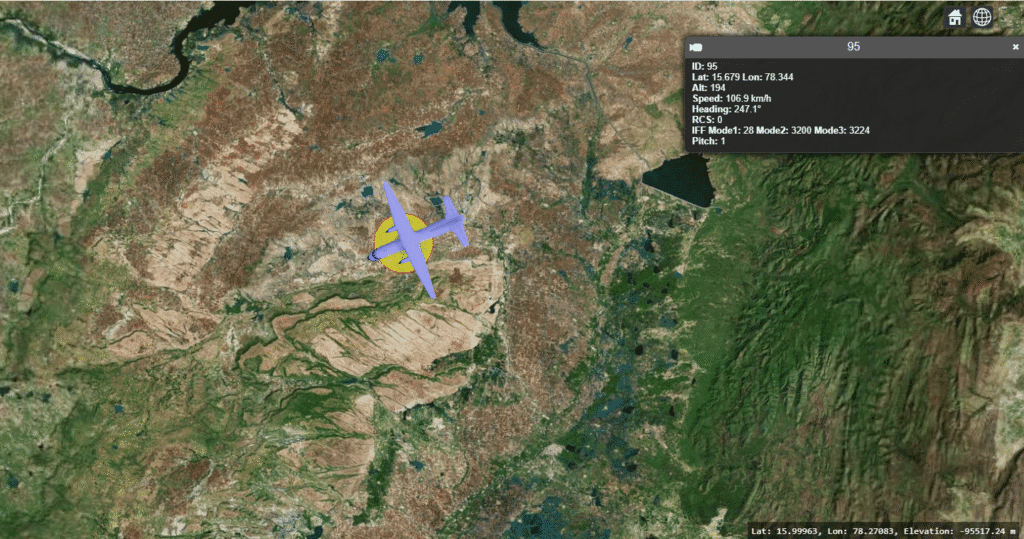Click the "Pitch: 1" text
The width and height of the screenshot is (1024, 539).
[x=709, y=142]
